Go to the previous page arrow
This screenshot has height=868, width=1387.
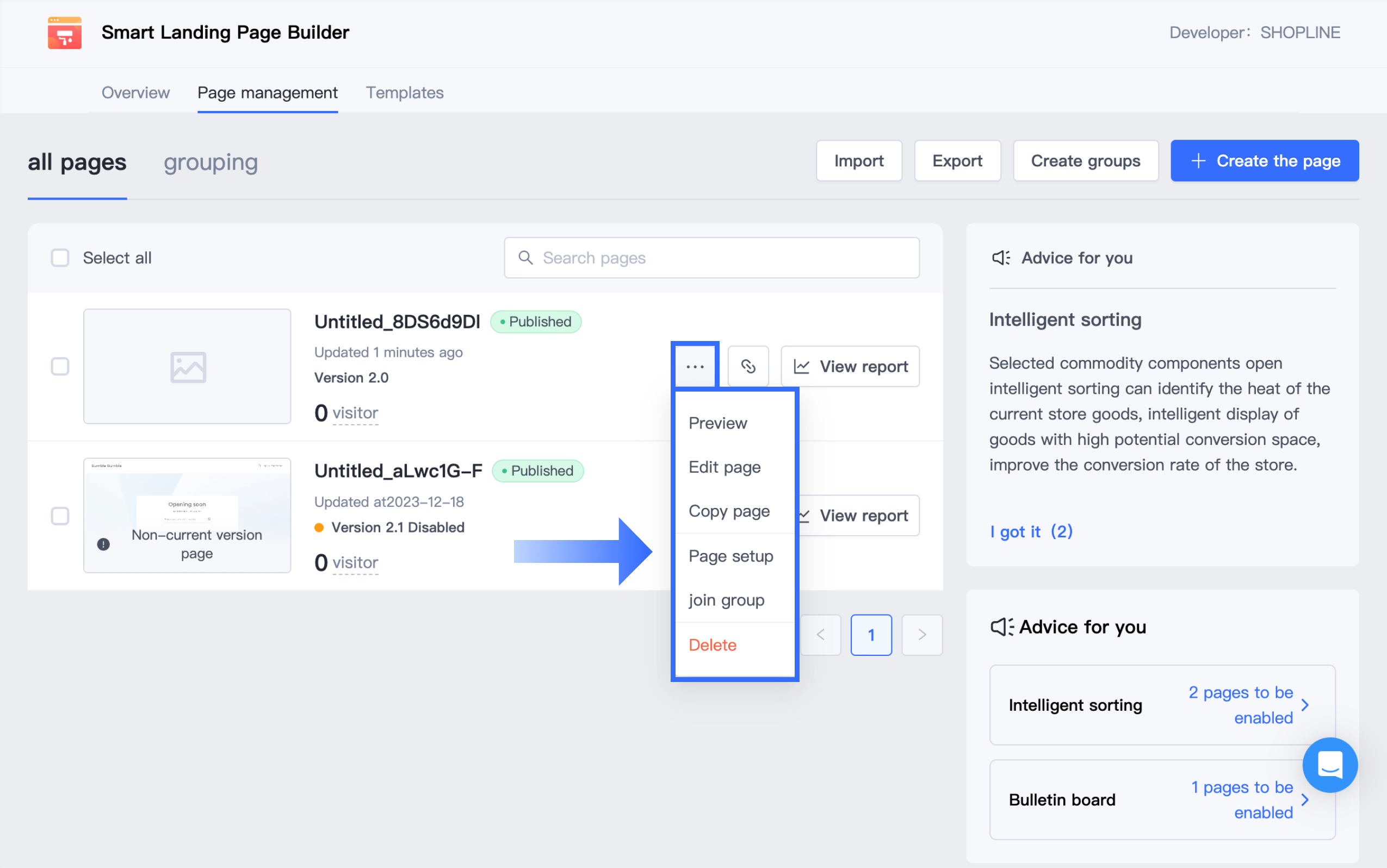click(820, 635)
